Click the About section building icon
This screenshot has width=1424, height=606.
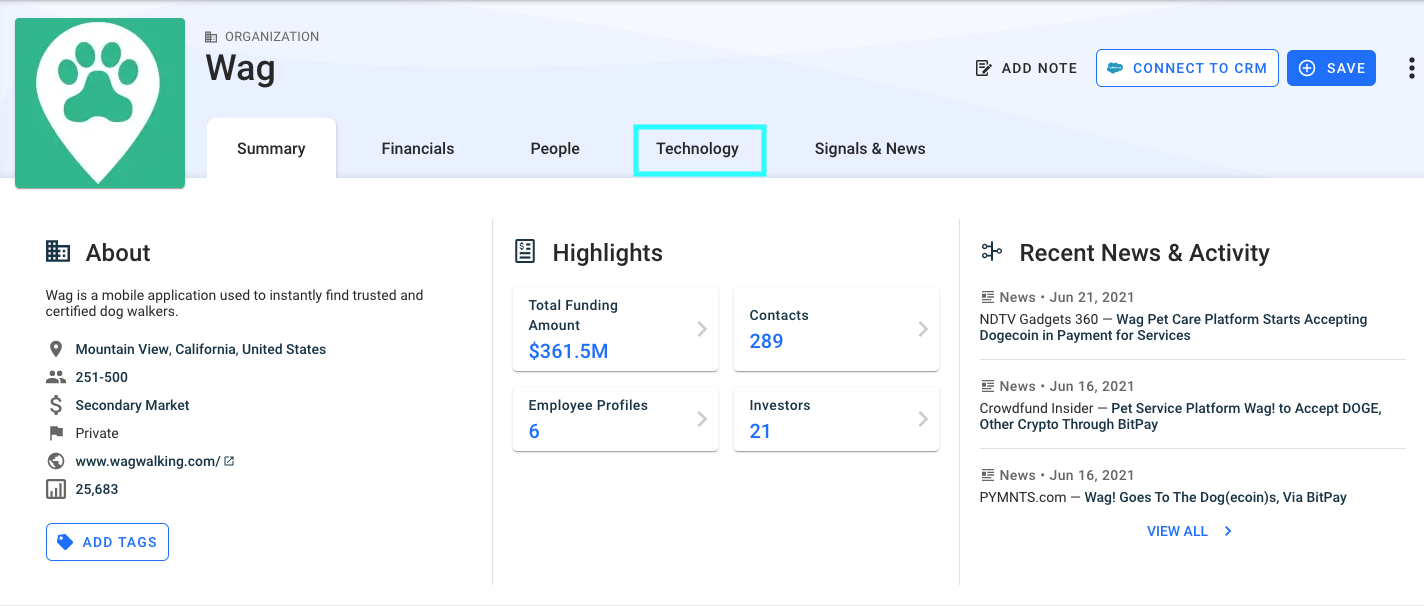[58, 252]
